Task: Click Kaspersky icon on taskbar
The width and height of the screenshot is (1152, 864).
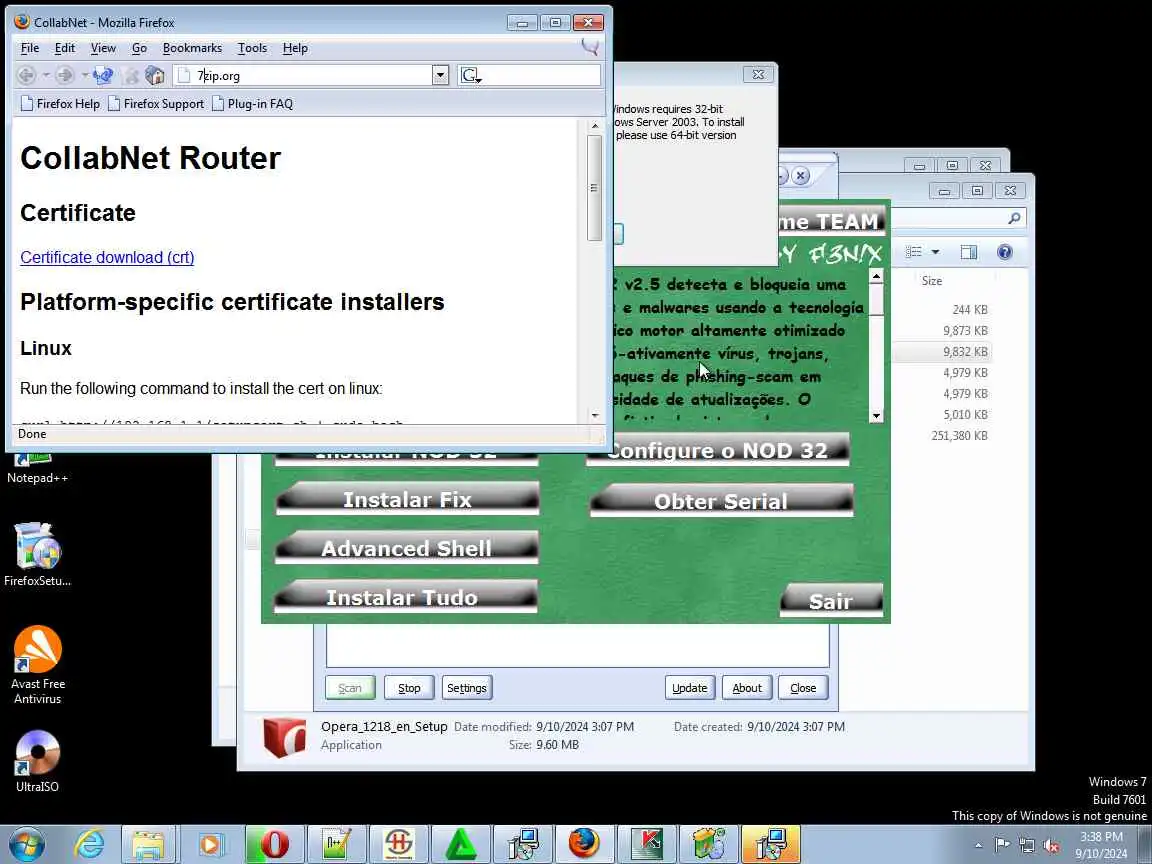Action: click(647, 844)
